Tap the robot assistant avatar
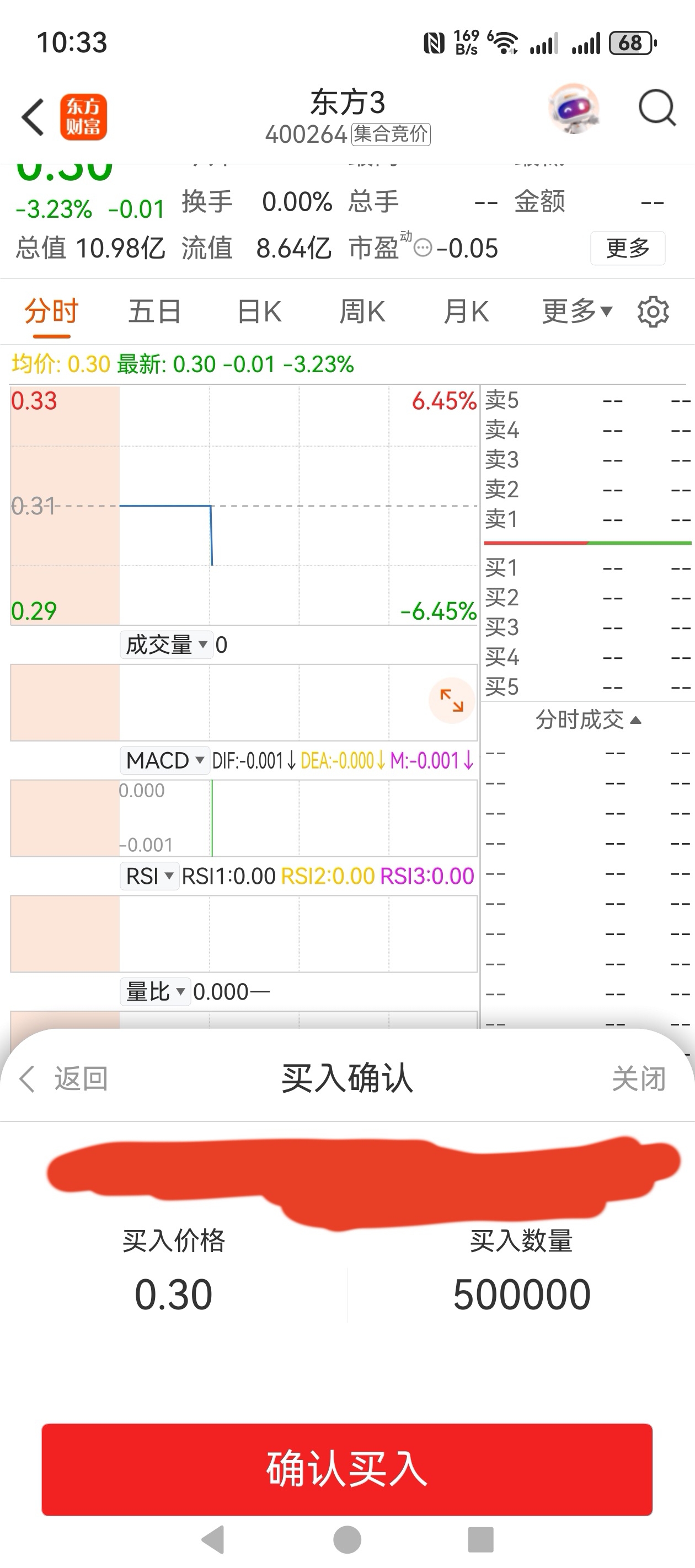 [x=573, y=109]
